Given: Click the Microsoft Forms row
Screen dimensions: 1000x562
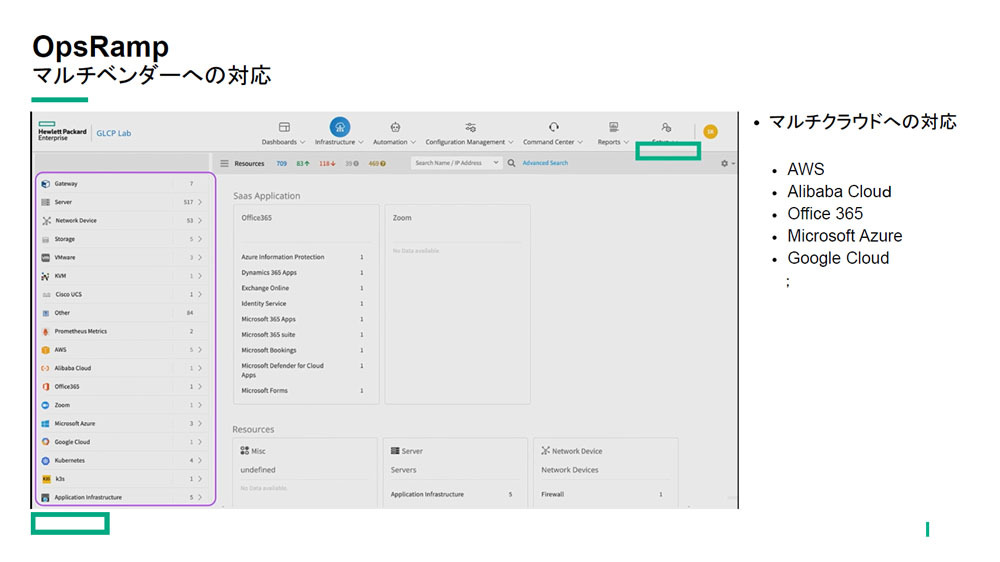Looking at the screenshot, I should (x=303, y=390).
